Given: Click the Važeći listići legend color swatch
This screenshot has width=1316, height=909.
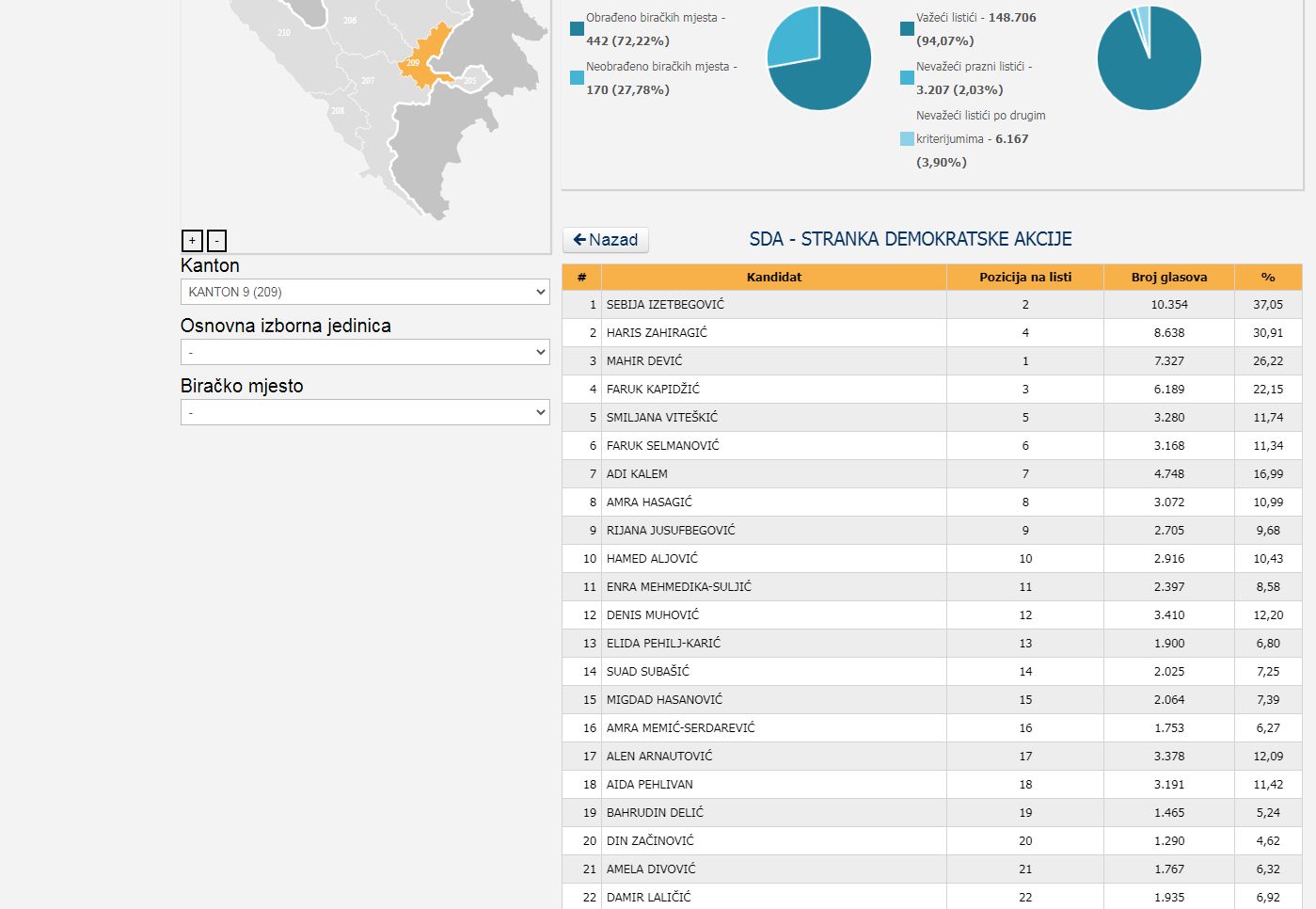Looking at the screenshot, I should pyautogui.click(x=907, y=28).
